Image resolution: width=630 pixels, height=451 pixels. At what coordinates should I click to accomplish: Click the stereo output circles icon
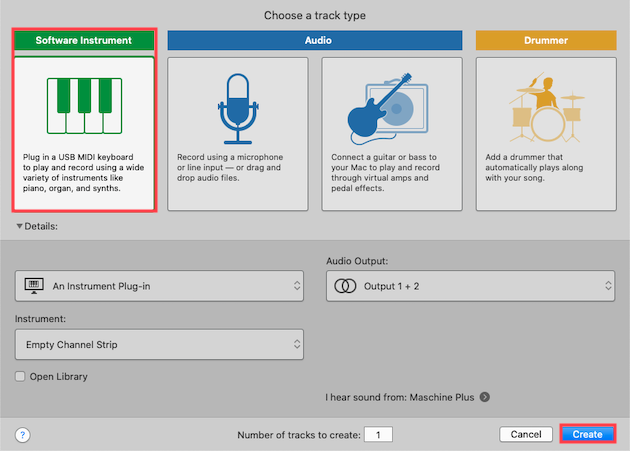pyautogui.click(x=345, y=286)
